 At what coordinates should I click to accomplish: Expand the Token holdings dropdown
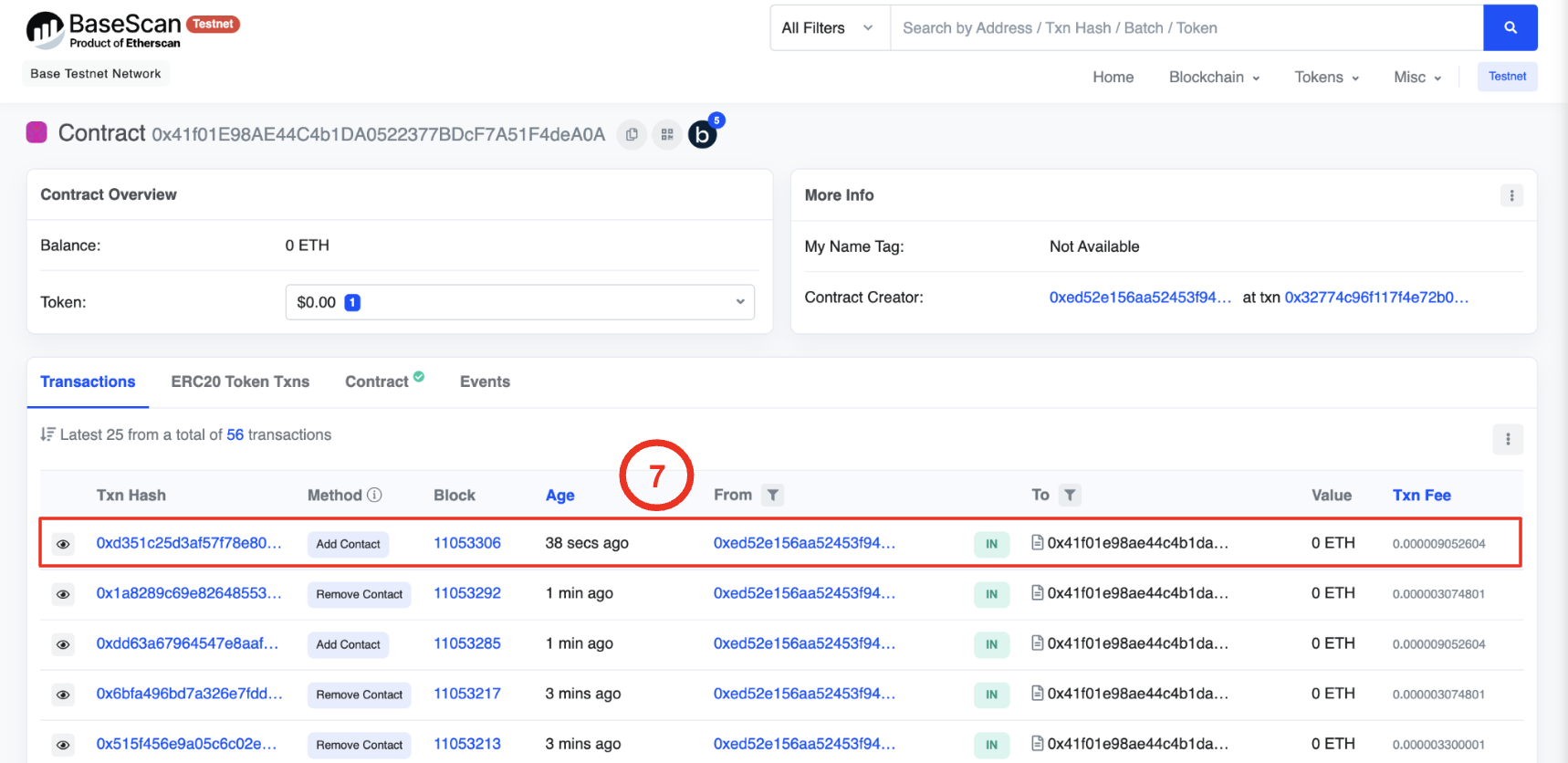[519, 302]
